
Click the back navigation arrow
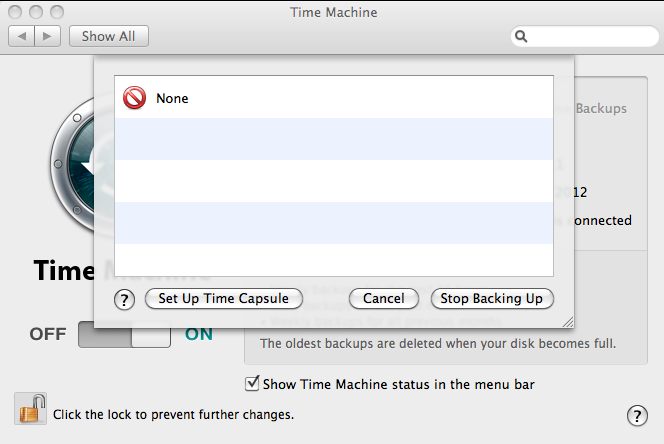coord(22,36)
